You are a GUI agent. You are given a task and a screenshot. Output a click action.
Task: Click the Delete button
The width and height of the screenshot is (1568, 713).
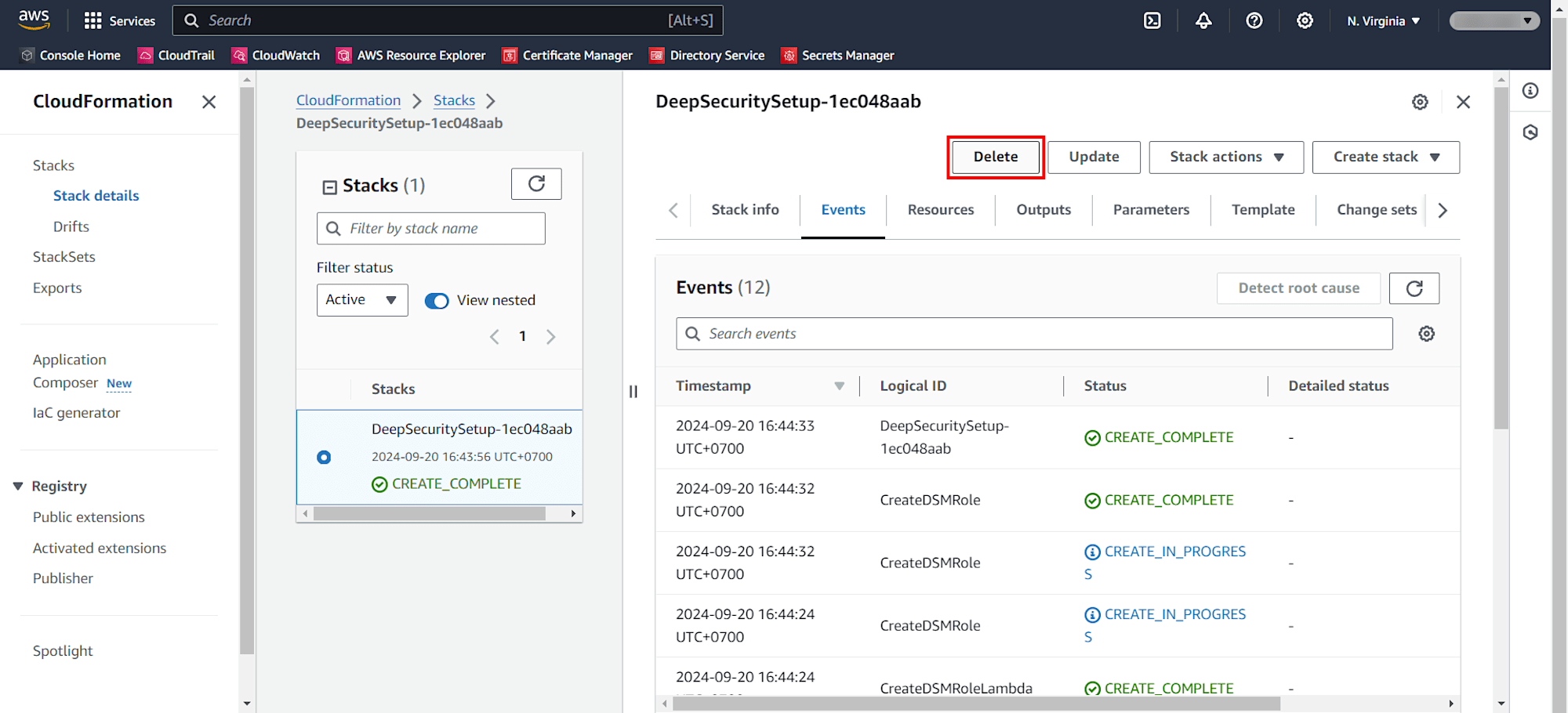click(x=996, y=157)
